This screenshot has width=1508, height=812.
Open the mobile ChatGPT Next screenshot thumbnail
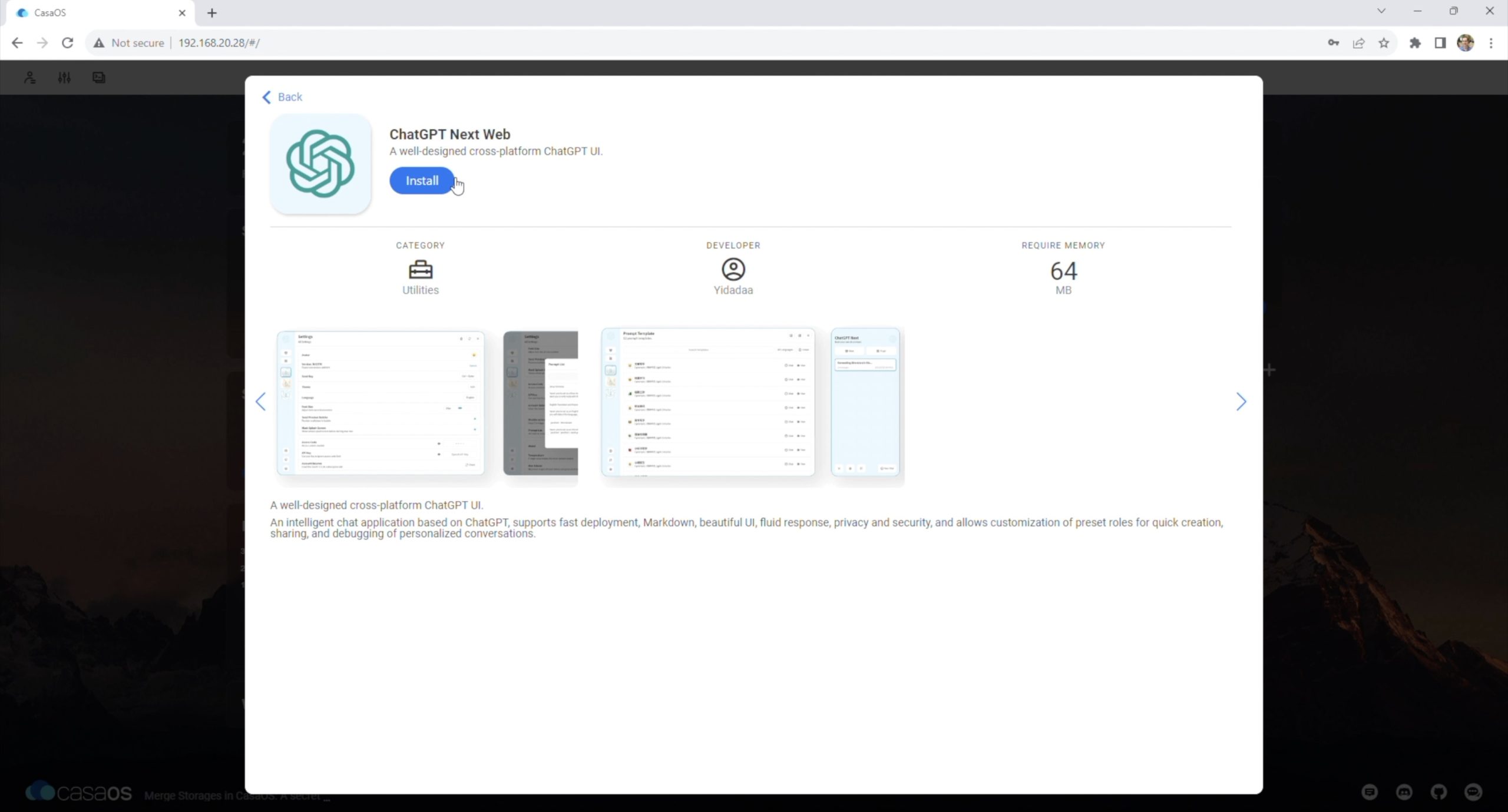[x=865, y=402]
